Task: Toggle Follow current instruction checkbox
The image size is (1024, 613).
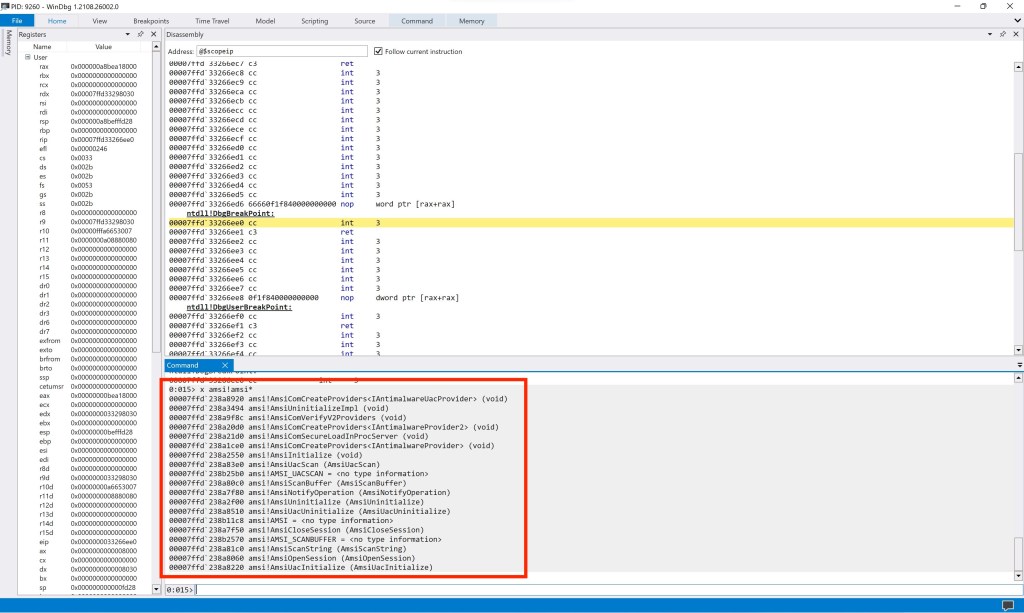Action: point(378,51)
